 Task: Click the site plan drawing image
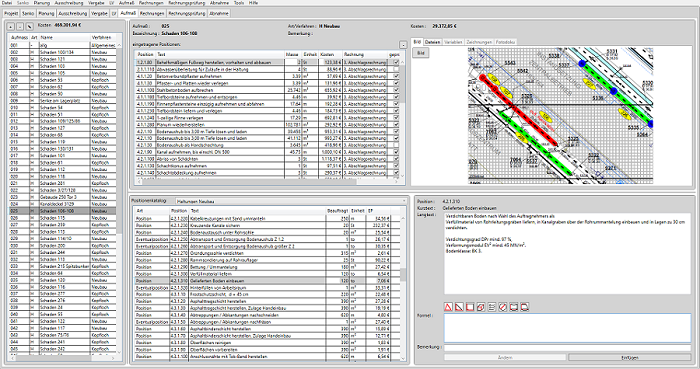click(x=560, y=115)
